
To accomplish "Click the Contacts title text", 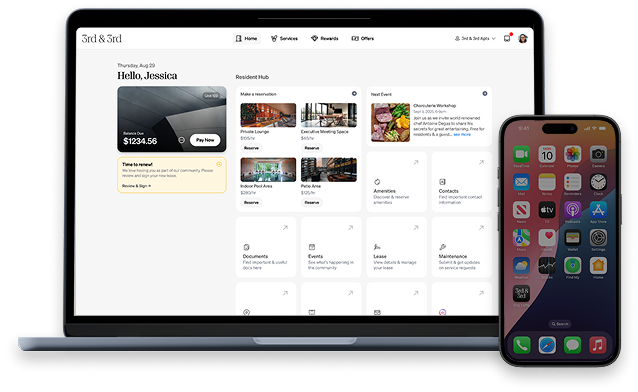I will pyautogui.click(x=448, y=191).
